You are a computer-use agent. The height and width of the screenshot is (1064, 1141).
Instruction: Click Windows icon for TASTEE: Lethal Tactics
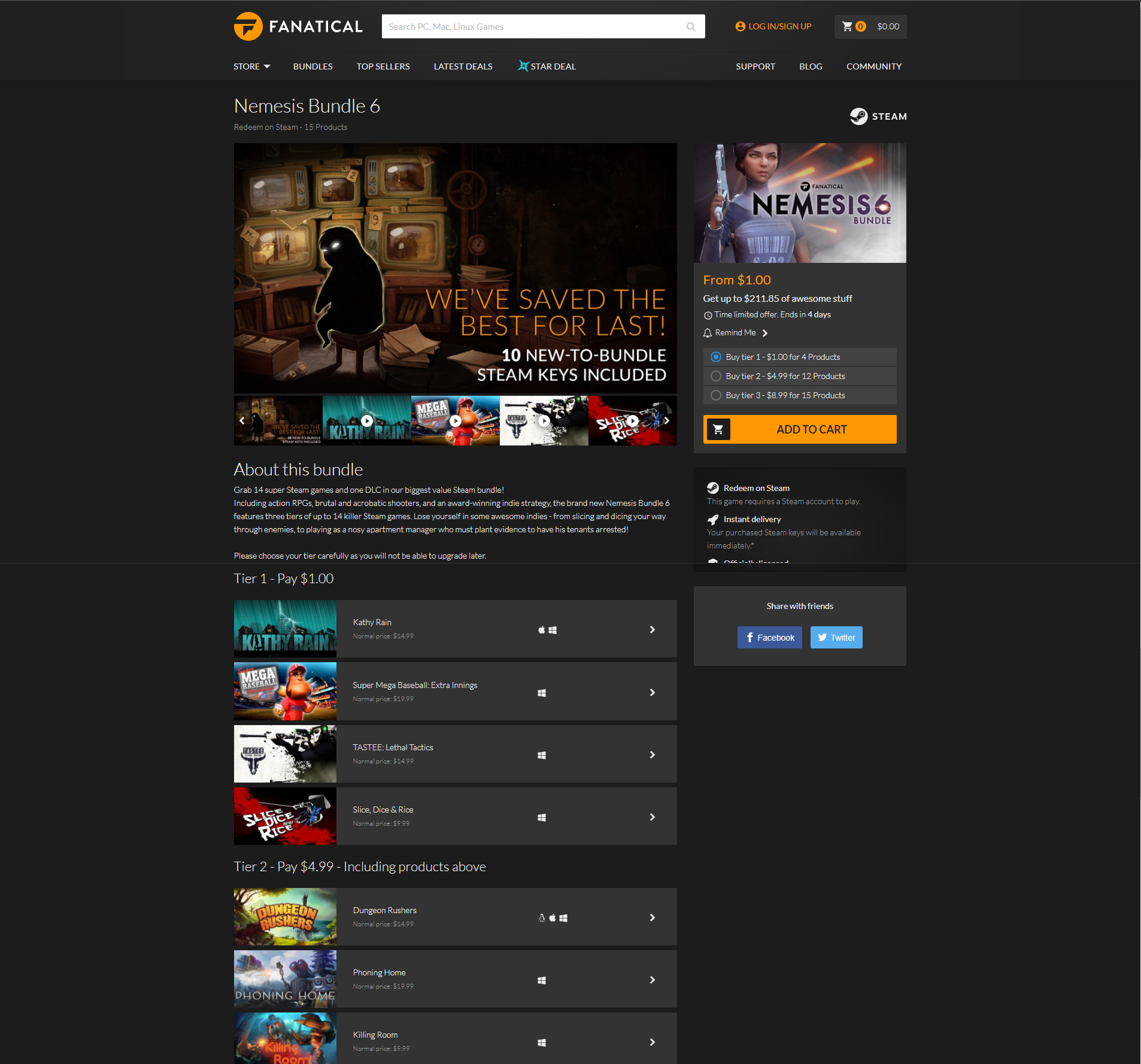tap(542, 755)
